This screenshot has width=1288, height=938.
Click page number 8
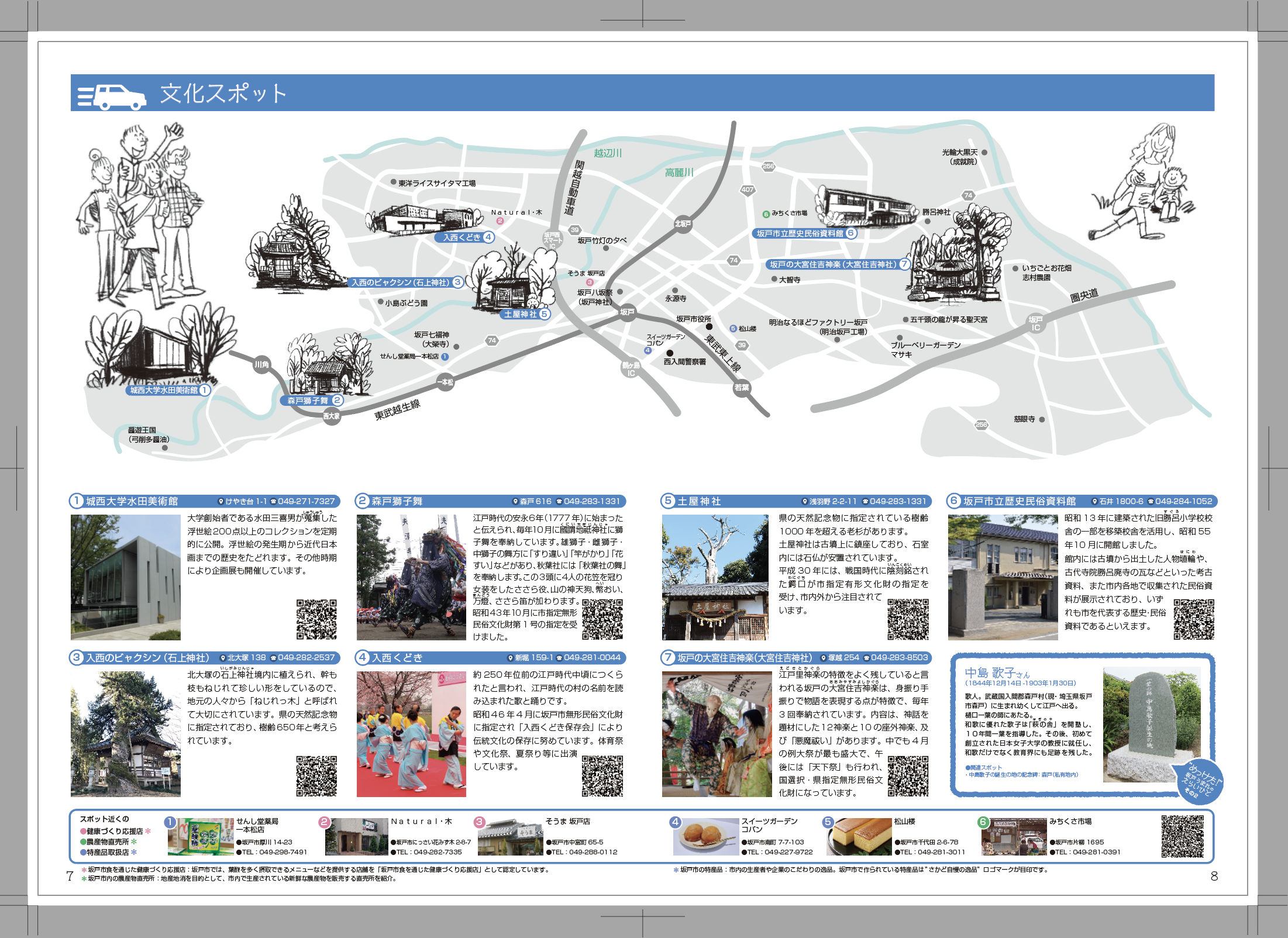click(1214, 876)
